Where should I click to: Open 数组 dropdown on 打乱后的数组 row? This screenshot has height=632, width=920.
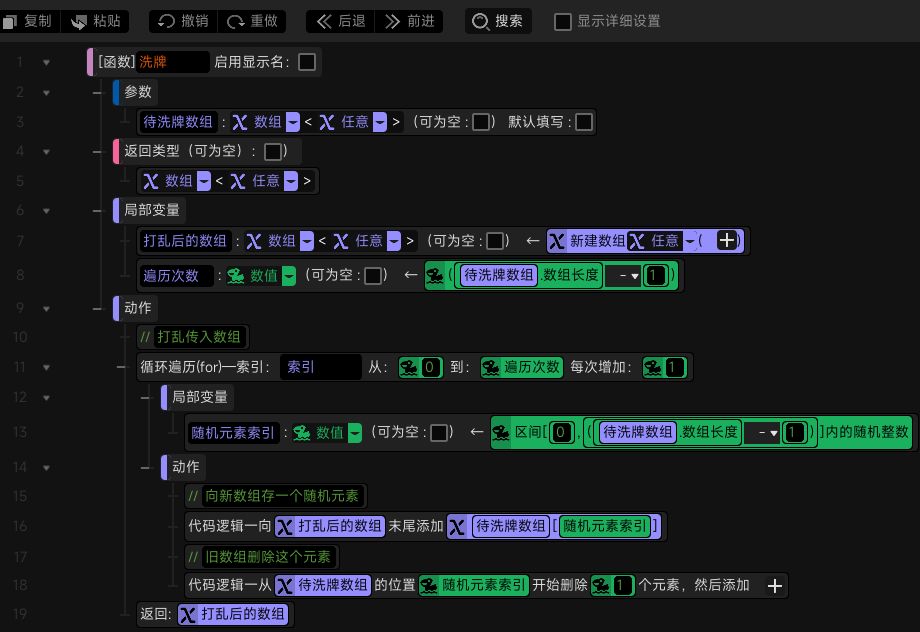[307, 241]
